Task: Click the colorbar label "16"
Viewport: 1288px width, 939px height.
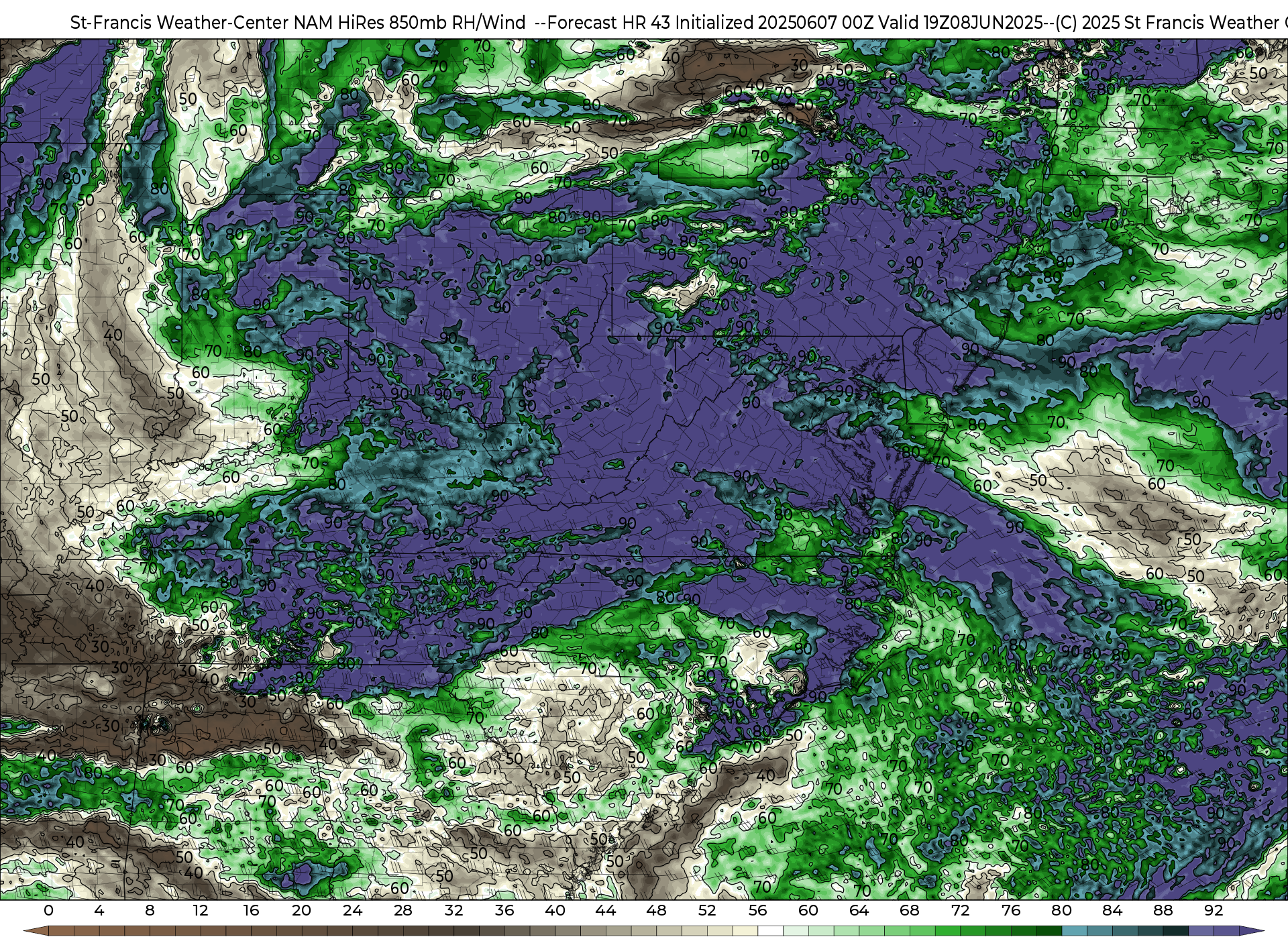Action: click(x=251, y=911)
